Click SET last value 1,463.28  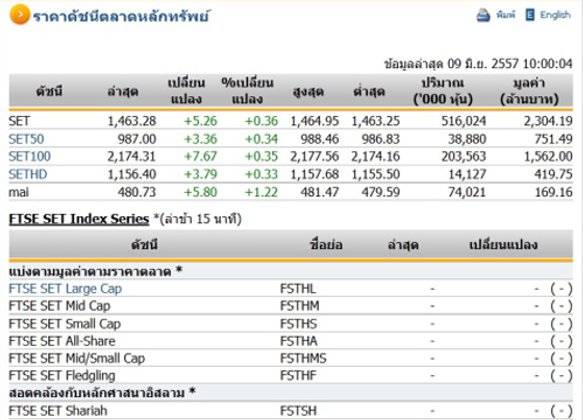[132, 121]
